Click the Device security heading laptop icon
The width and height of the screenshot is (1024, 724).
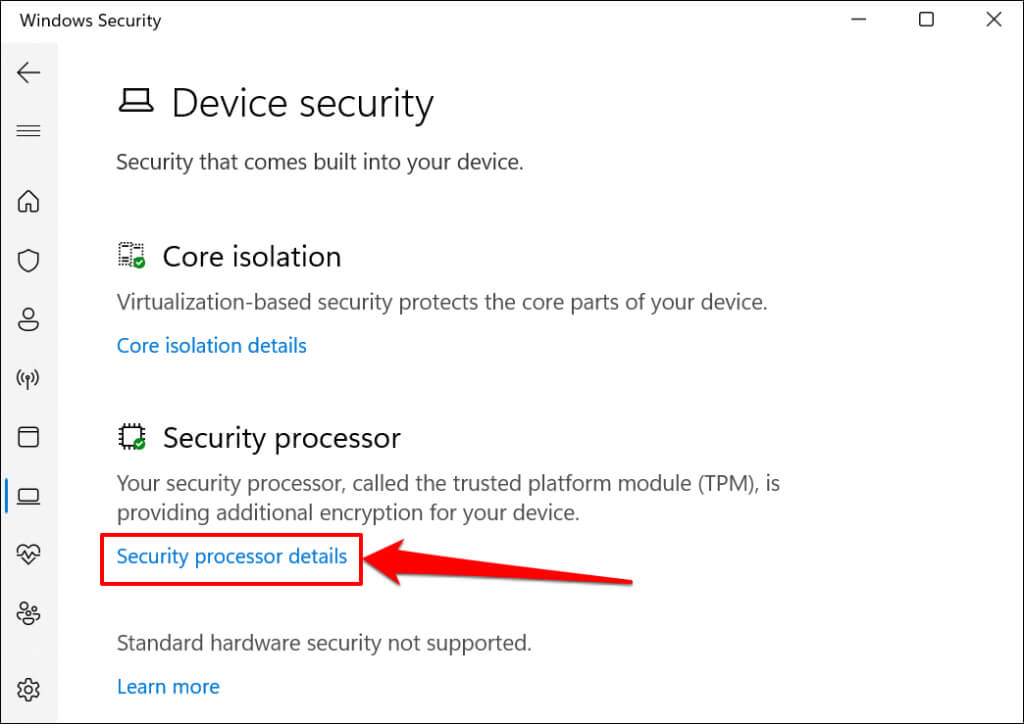pos(136,101)
